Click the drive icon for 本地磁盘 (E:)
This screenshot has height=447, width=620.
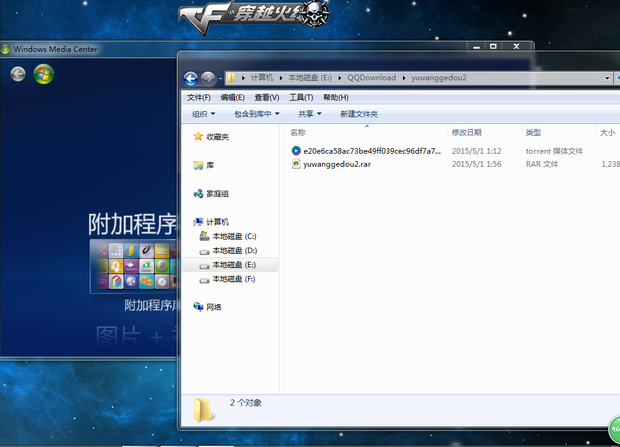pos(204,265)
